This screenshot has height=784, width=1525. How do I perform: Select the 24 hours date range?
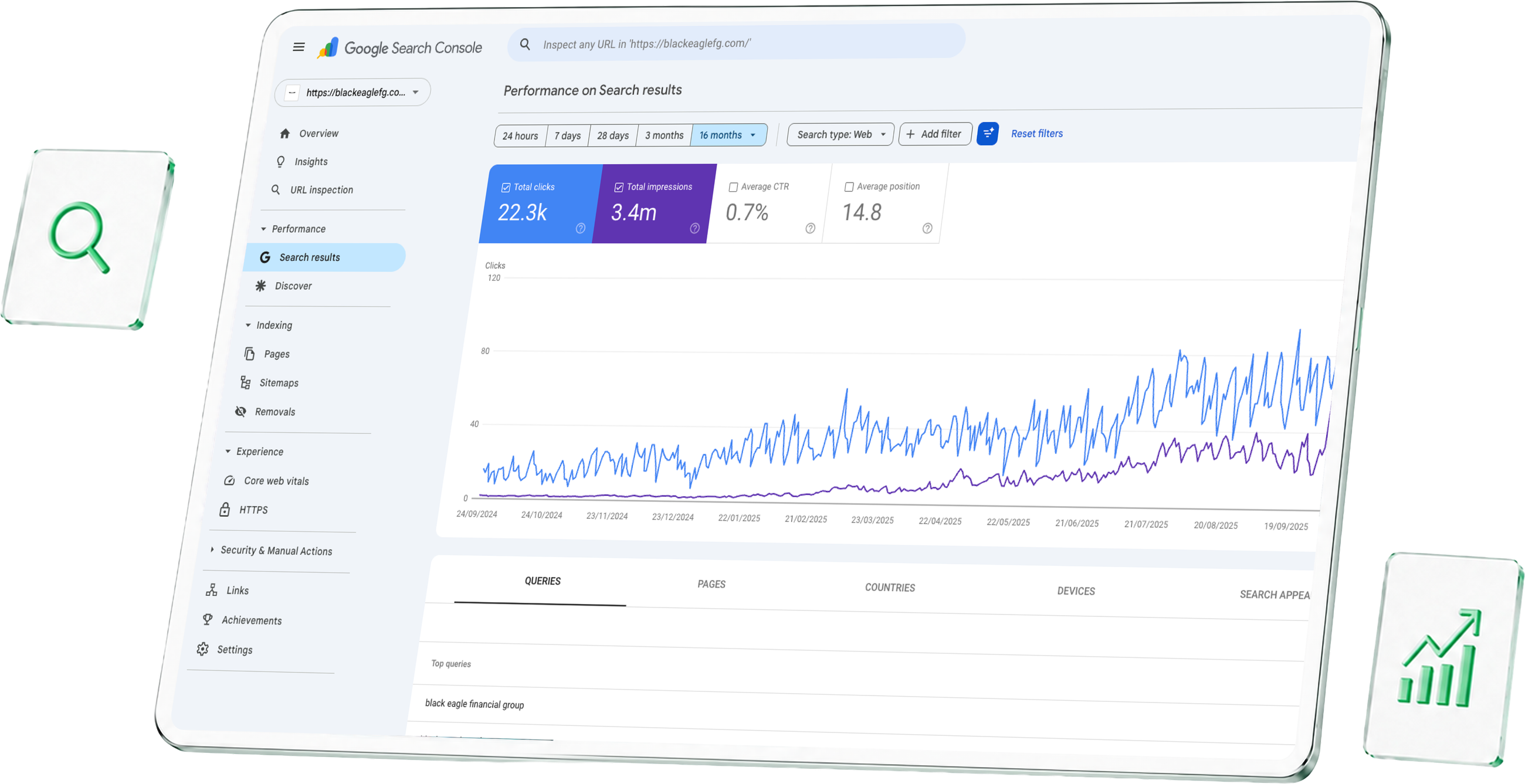tap(520, 136)
